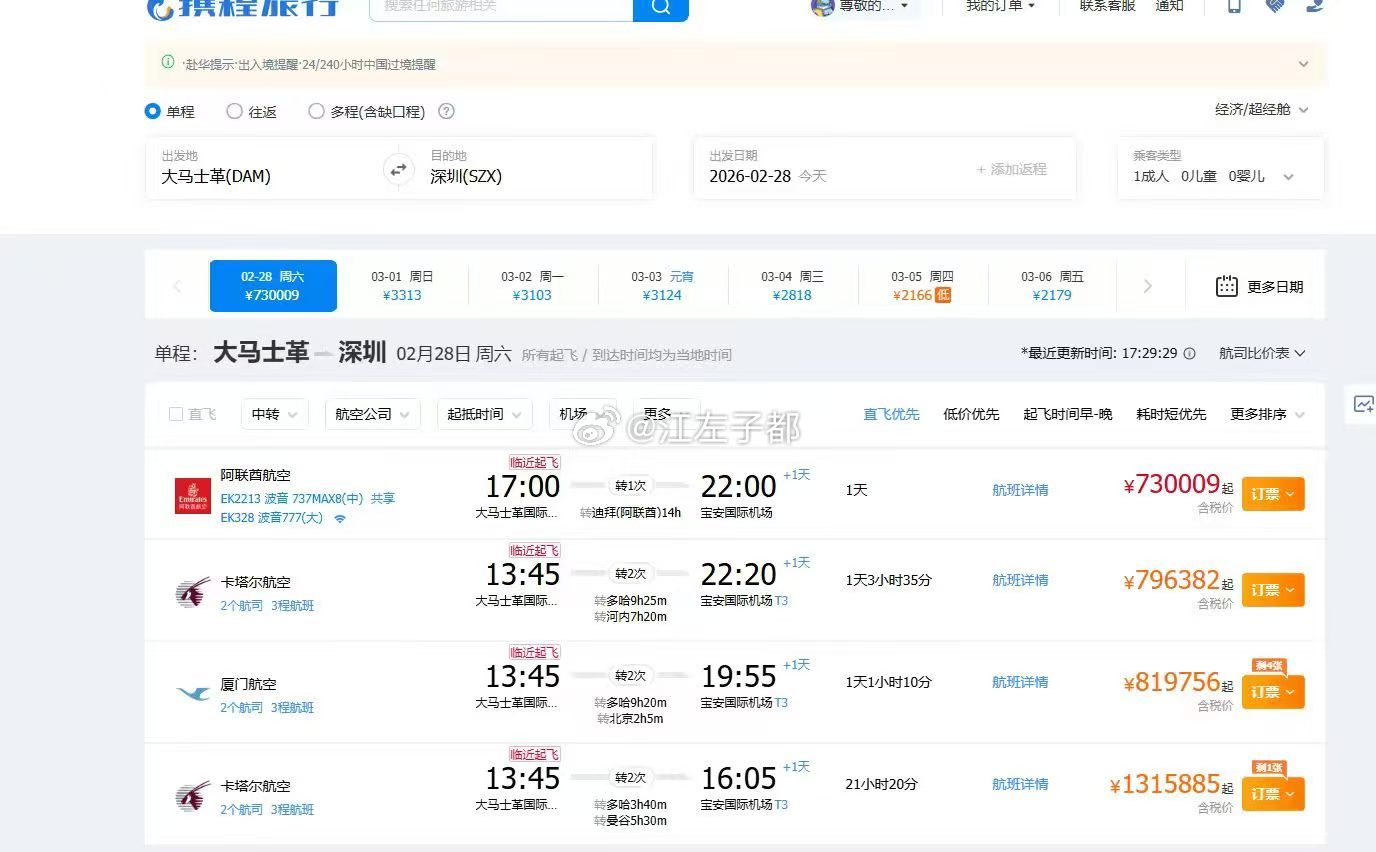Click the 出发地 大马士革(DAM) field
Image resolution: width=1376 pixels, height=852 pixels.
(264, 168)
